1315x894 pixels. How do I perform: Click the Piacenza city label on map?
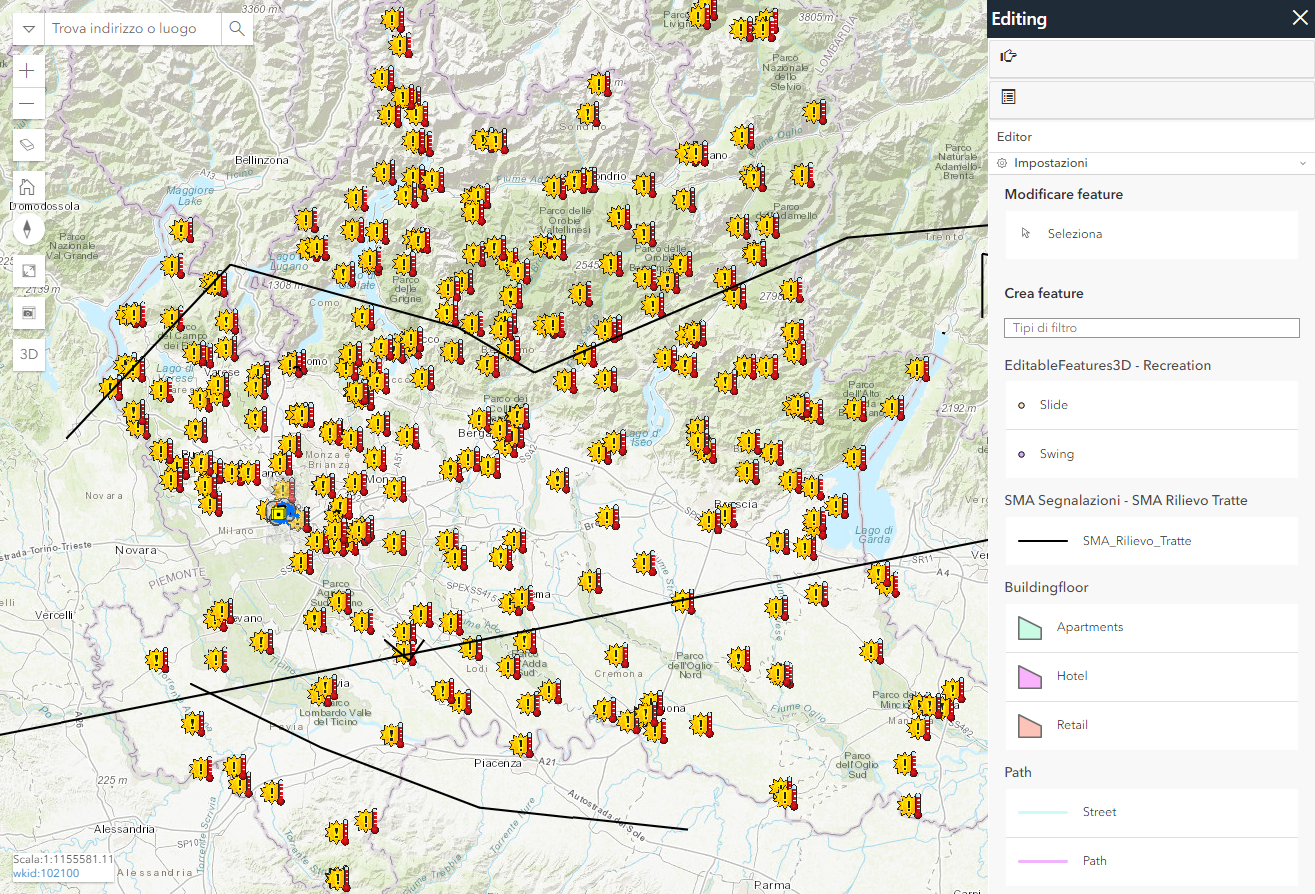(498, 763)
